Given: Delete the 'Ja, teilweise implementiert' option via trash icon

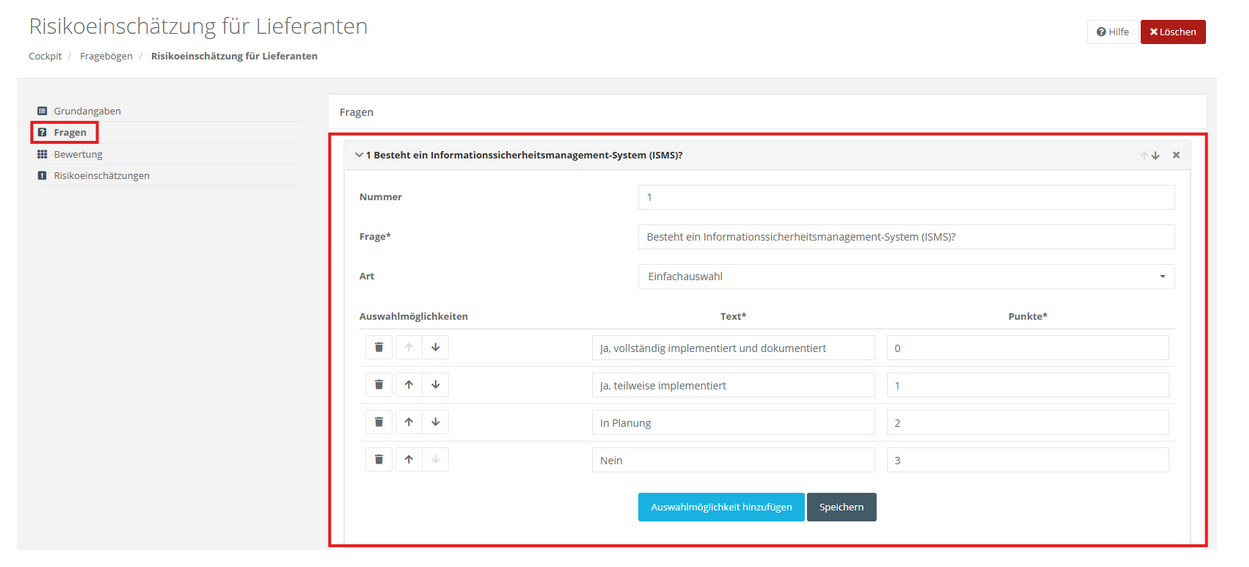Looking at the screenshot, I should [x=379, y=384].
